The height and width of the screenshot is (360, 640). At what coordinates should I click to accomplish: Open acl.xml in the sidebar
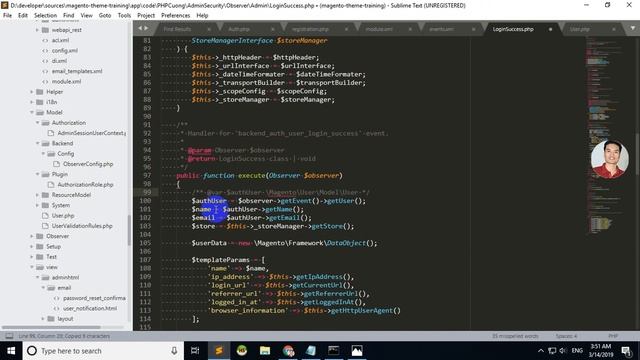(x=60, y=40)
